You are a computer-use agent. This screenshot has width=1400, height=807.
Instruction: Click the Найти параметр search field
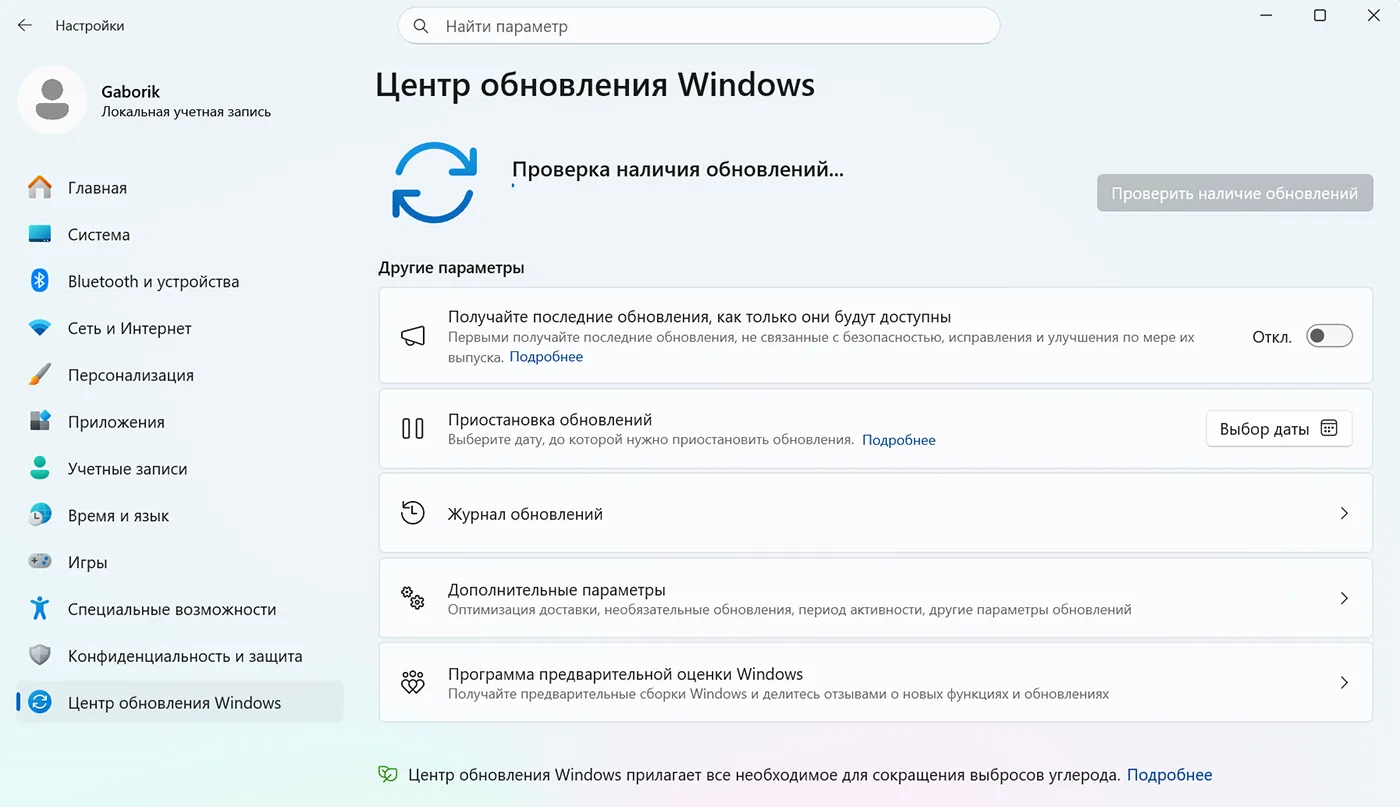click(699, 26)
